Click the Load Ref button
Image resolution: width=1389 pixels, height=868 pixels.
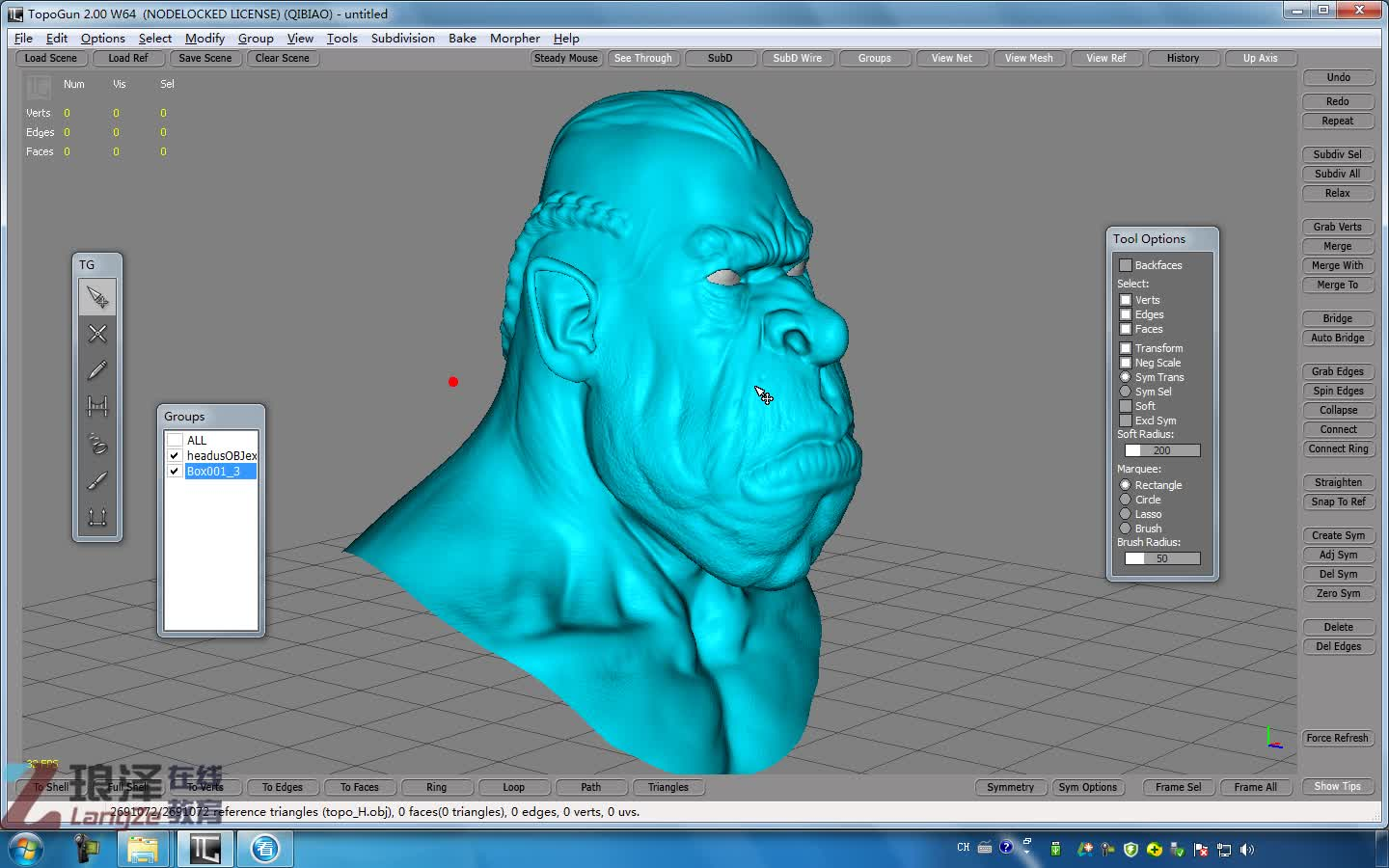(127, 58)
